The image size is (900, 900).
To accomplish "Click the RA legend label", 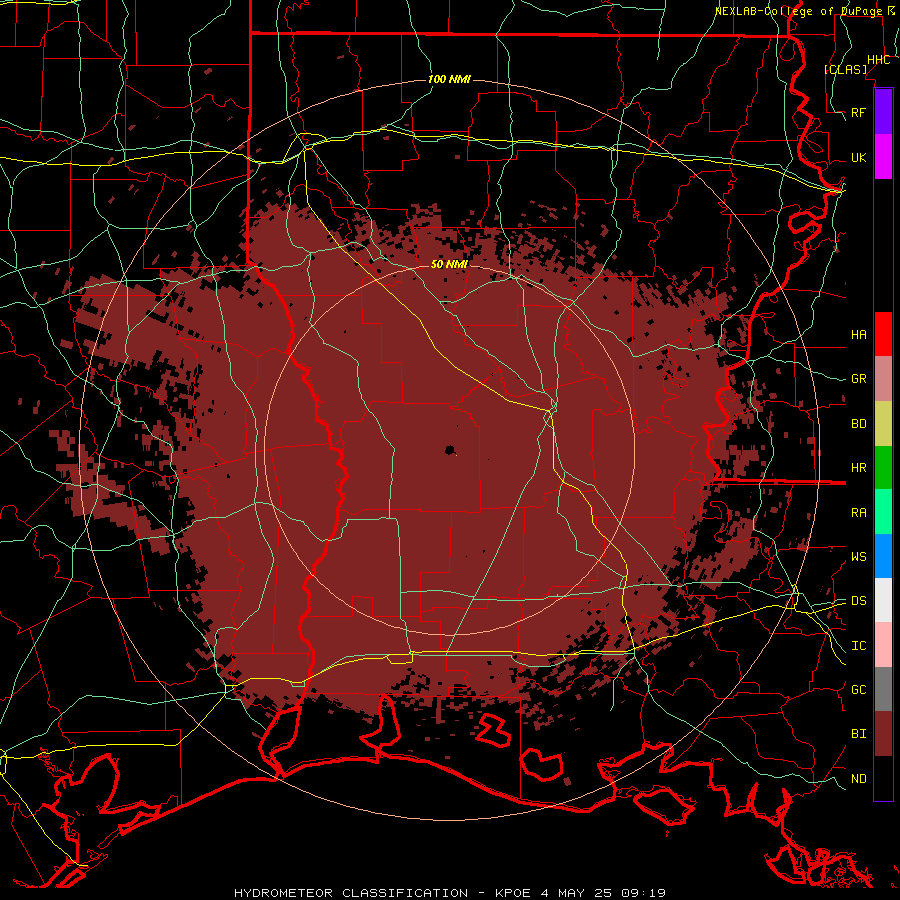I will pos(859,513).
